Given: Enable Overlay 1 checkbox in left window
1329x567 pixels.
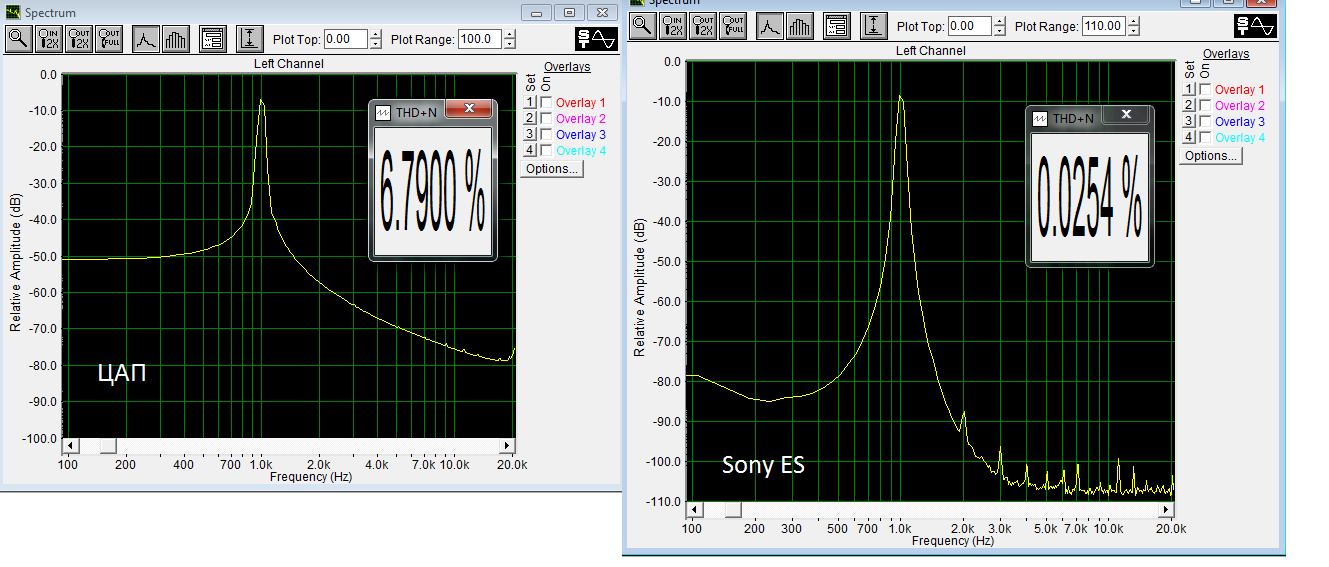Looking at the screenshot, I should pyautogui.click(x=546, y=103).
